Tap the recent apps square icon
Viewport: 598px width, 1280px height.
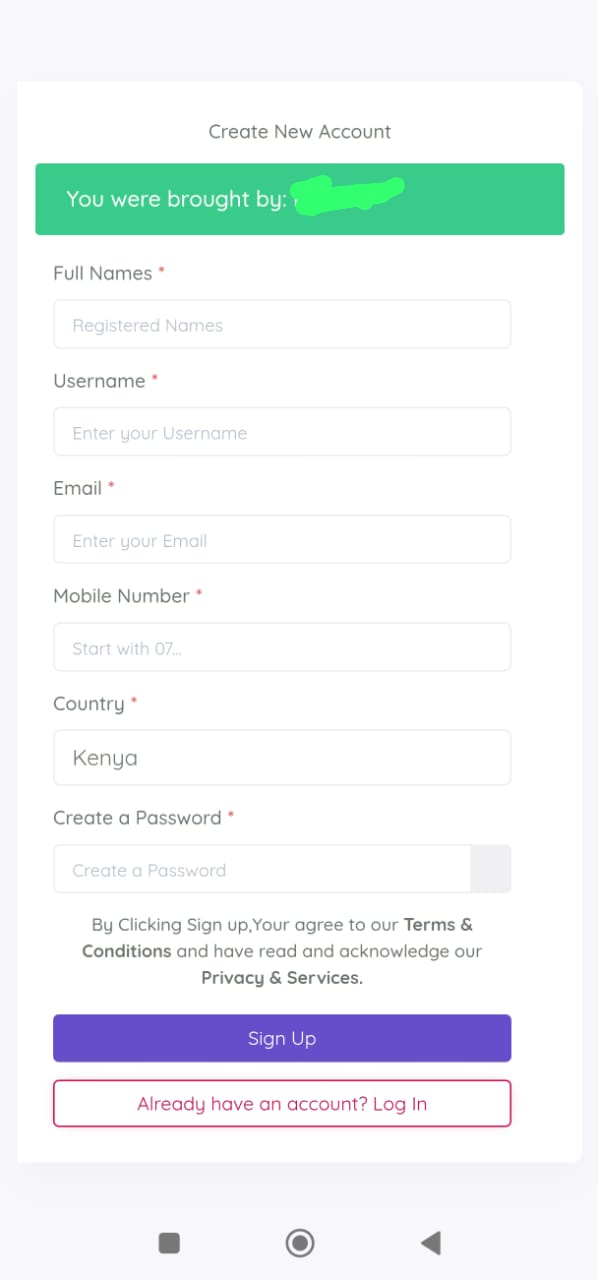[169, 1243]
